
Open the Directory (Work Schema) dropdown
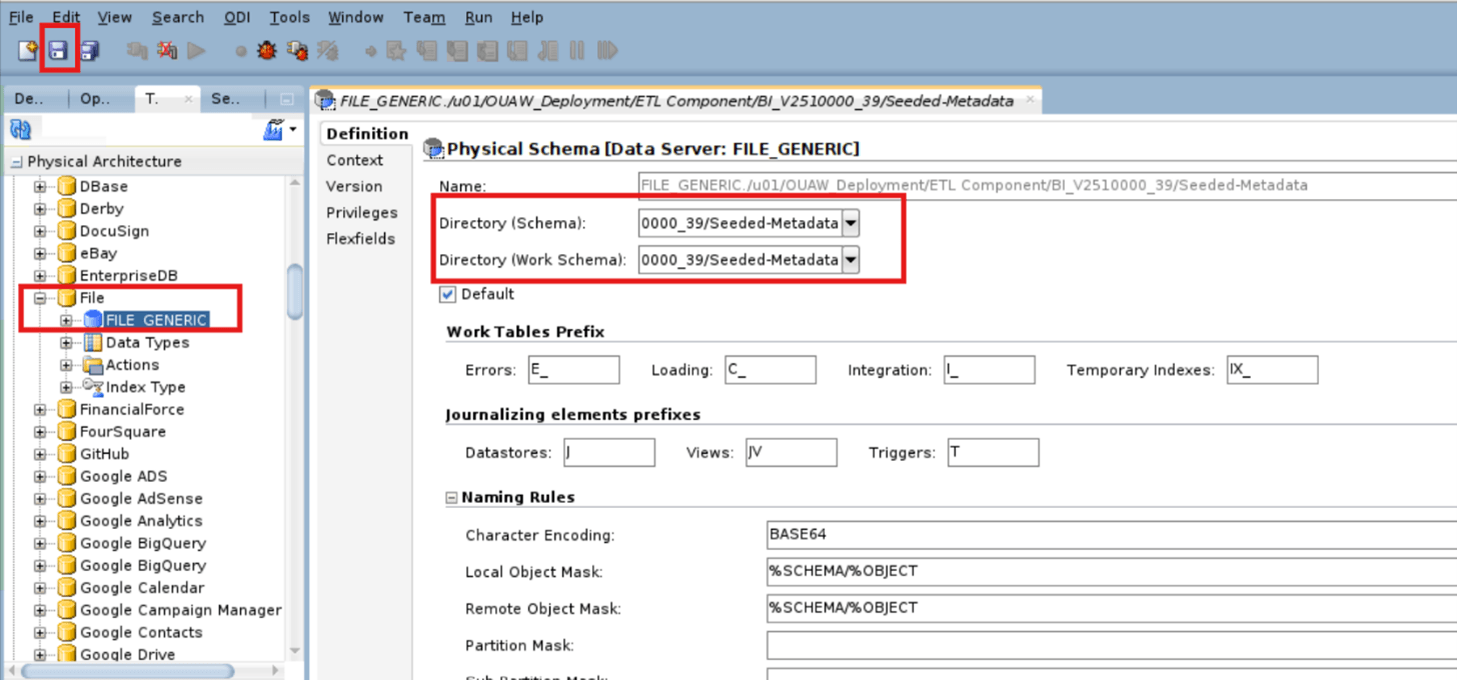pos(850,260)
